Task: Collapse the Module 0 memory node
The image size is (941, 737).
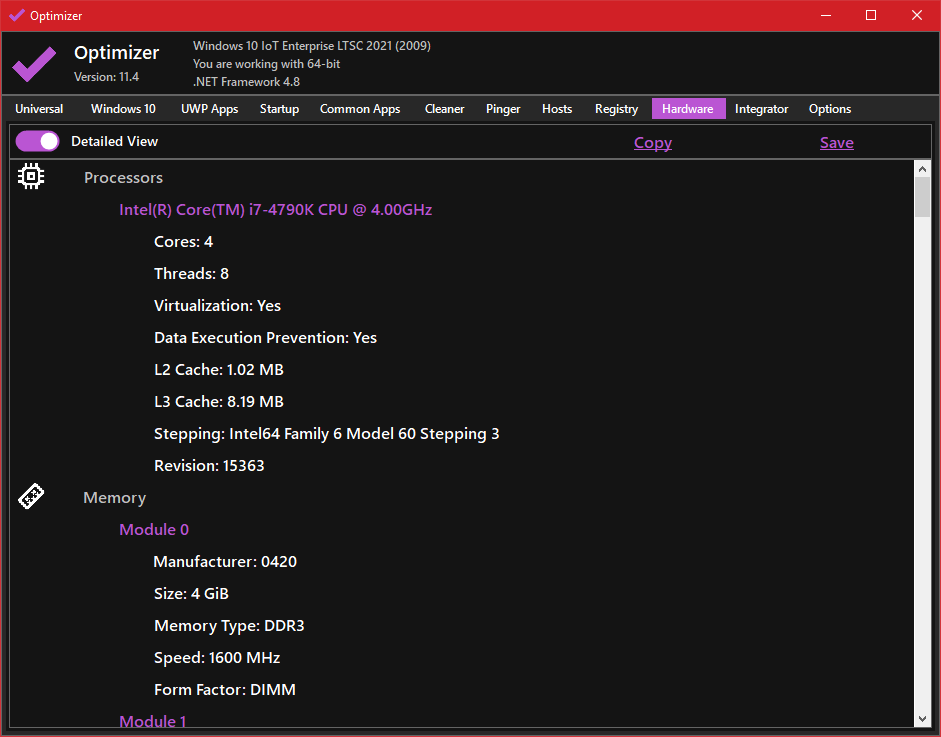Action: click(x=154, y=530)
